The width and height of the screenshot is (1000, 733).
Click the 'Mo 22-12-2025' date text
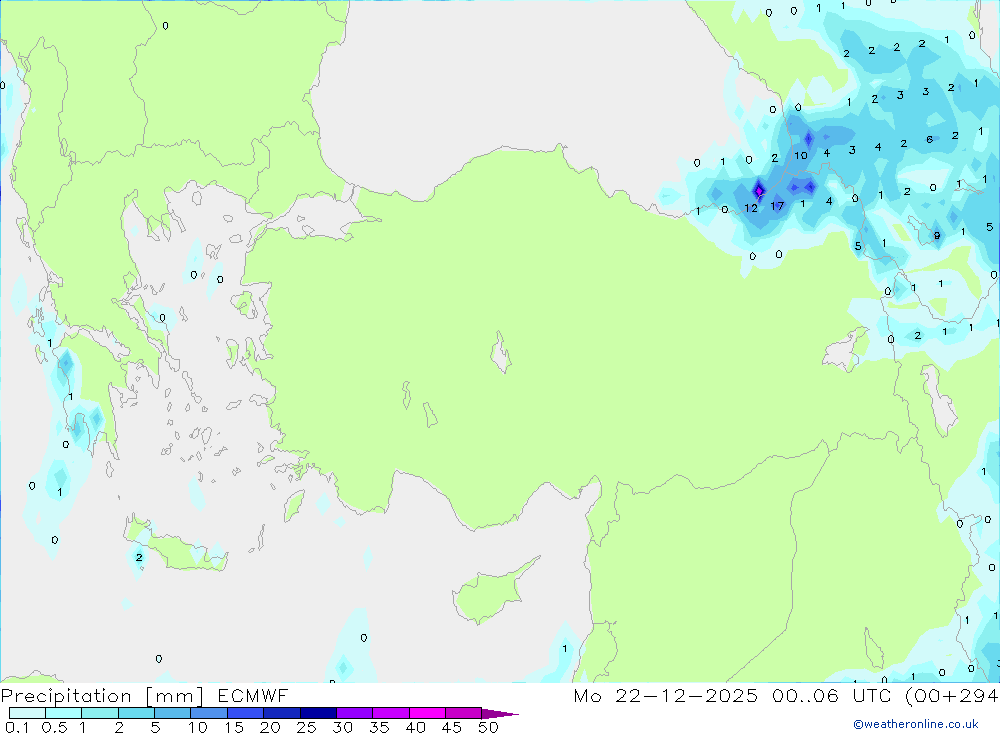pyautogui.click(x=666, y=695)
